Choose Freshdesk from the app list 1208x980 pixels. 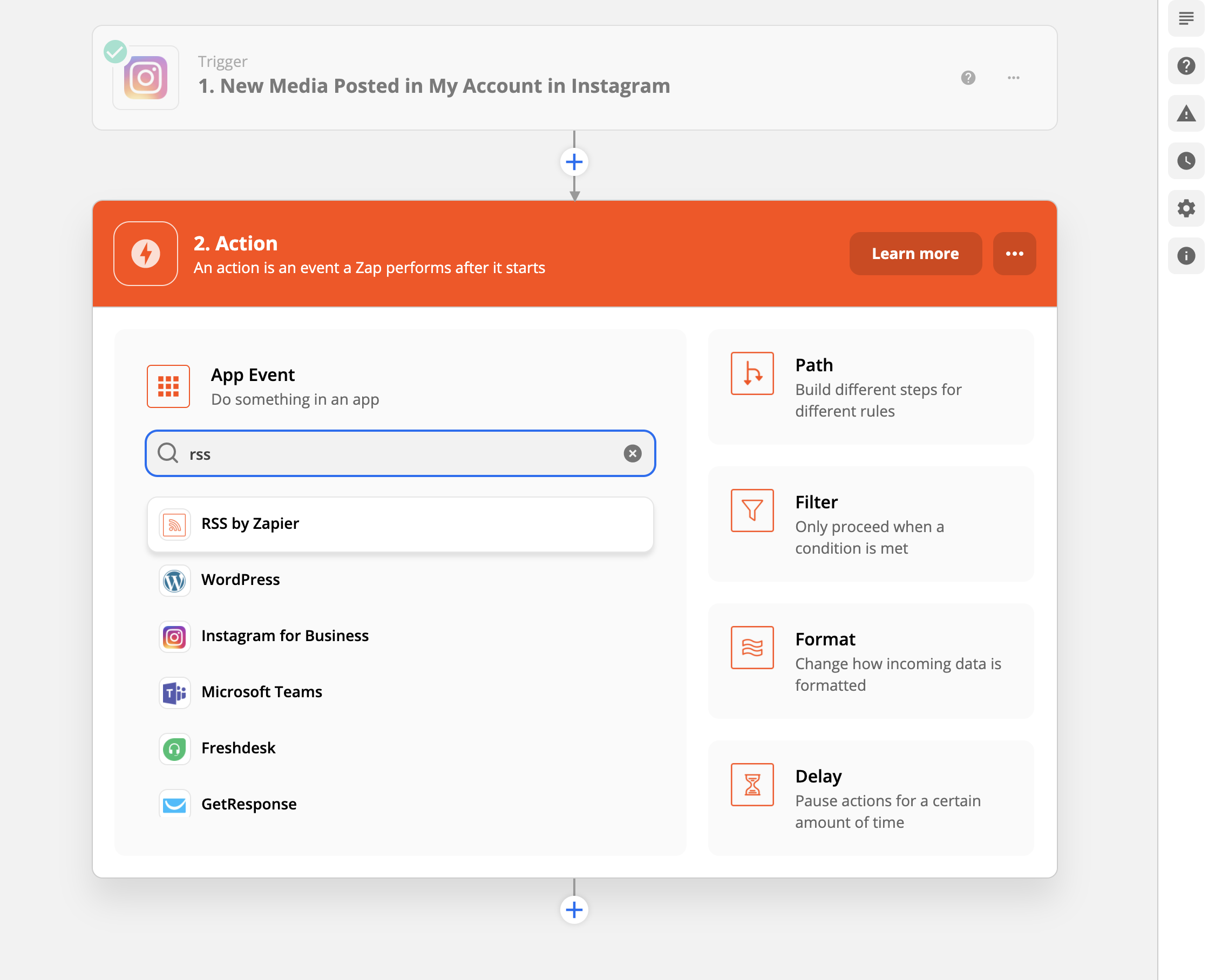(400, 748)
